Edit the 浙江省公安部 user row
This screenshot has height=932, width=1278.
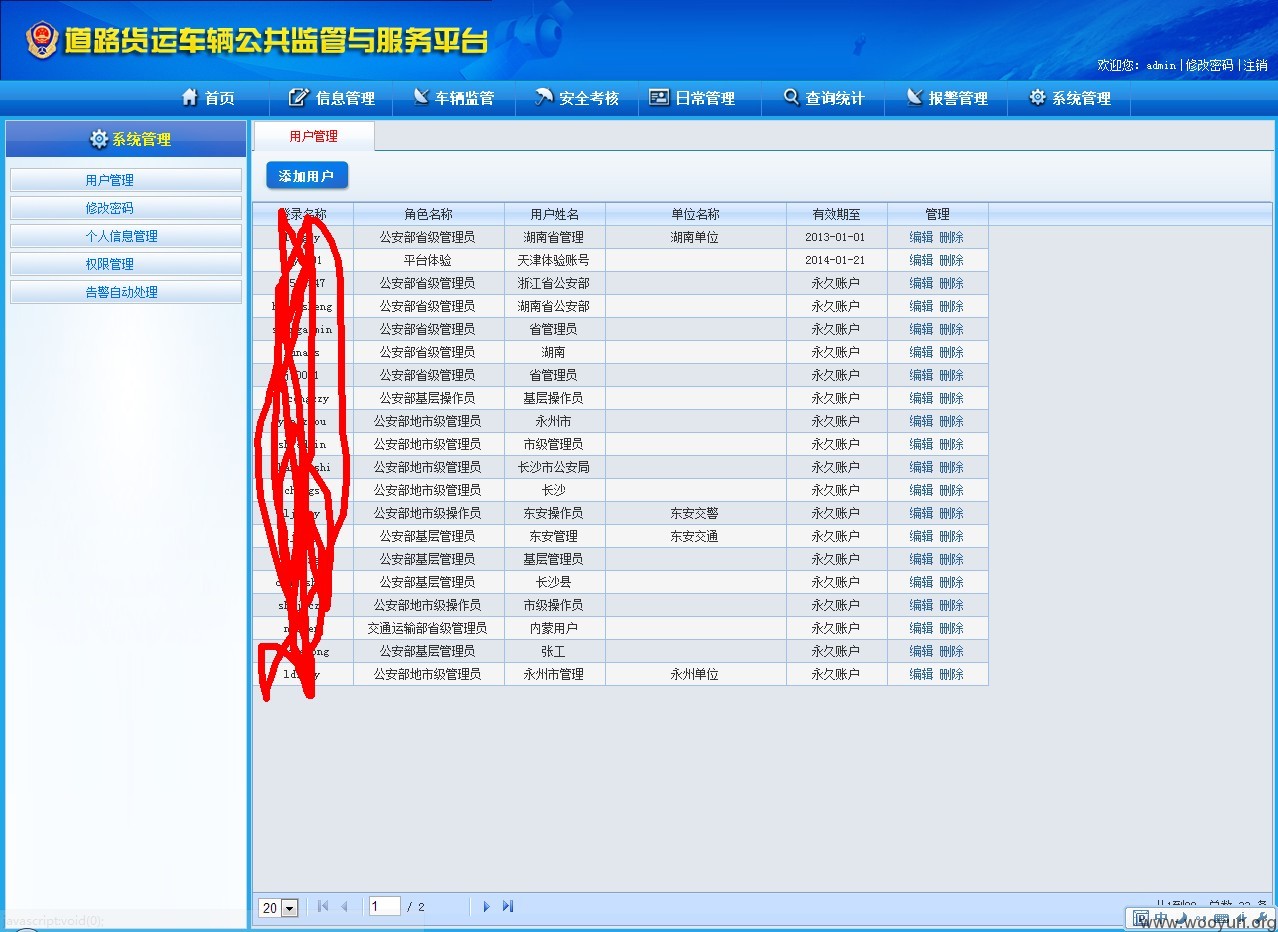pyautogui.click(x=921, y=283)
